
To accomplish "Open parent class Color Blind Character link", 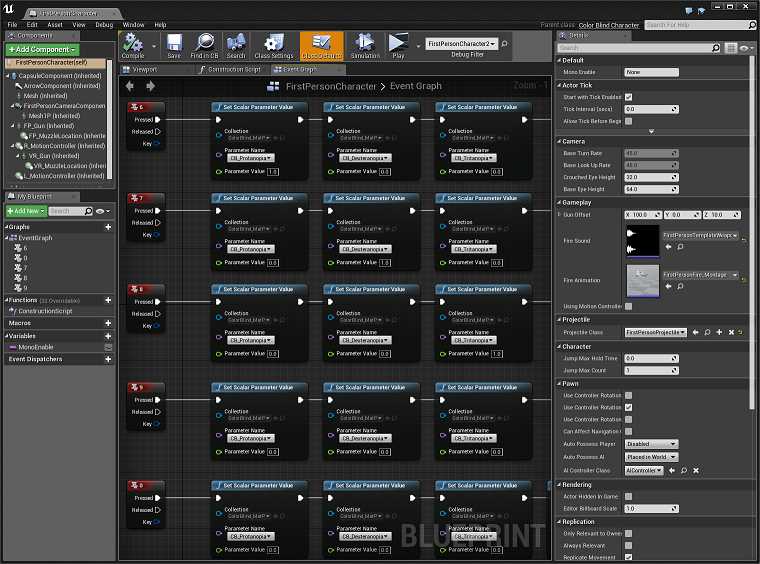I will tap(609, 25).
